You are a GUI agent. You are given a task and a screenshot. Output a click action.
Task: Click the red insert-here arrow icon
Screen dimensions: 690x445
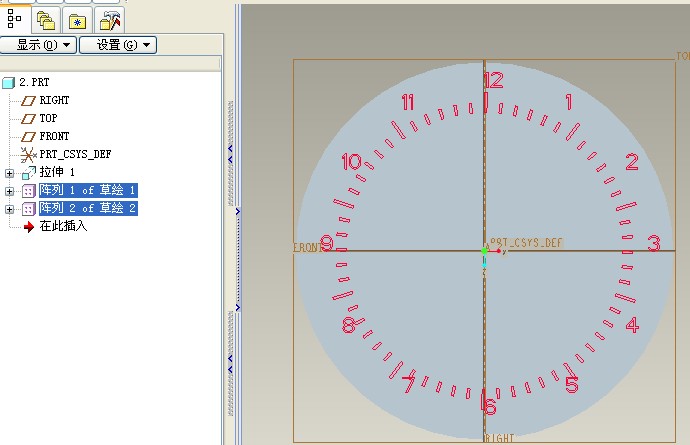(29, 227)
